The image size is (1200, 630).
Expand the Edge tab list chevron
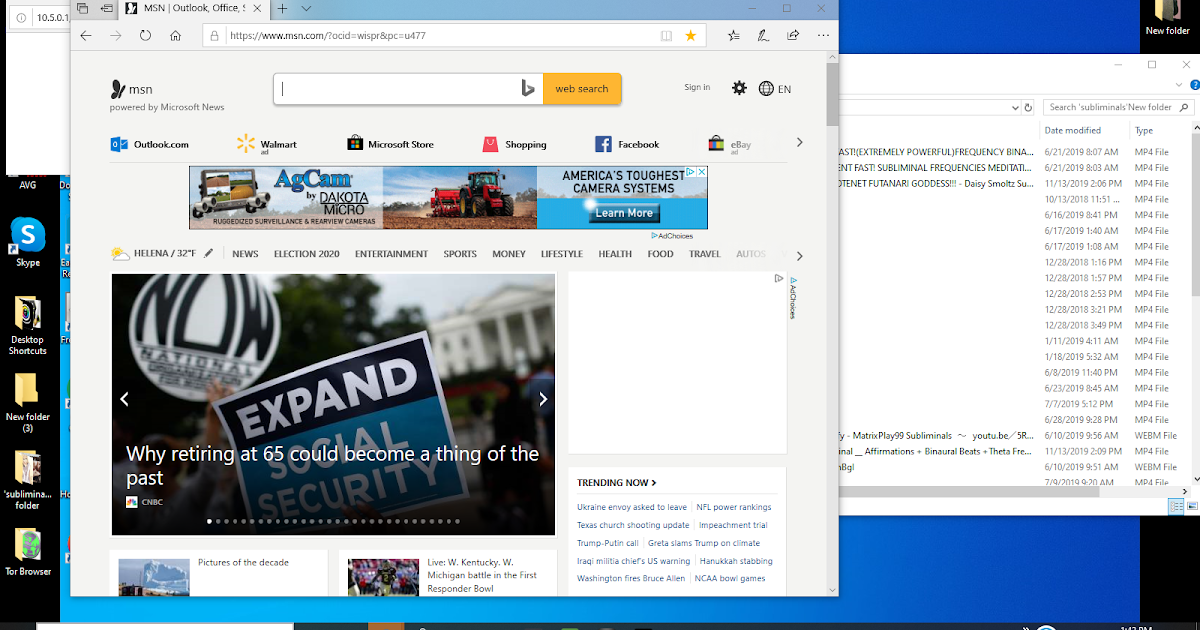[306, 8]
